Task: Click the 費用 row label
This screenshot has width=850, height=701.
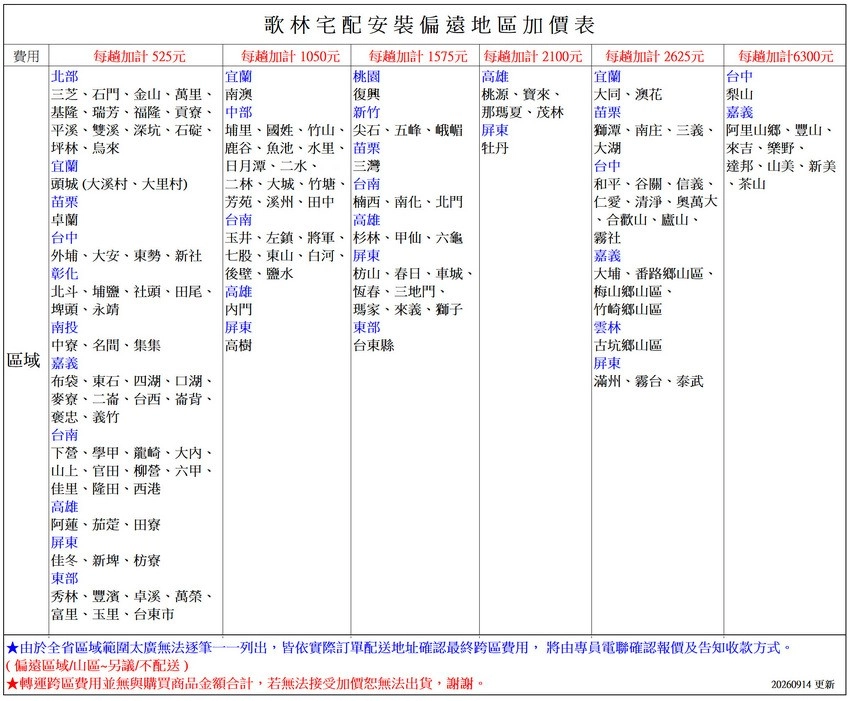Action: point(26,56)
